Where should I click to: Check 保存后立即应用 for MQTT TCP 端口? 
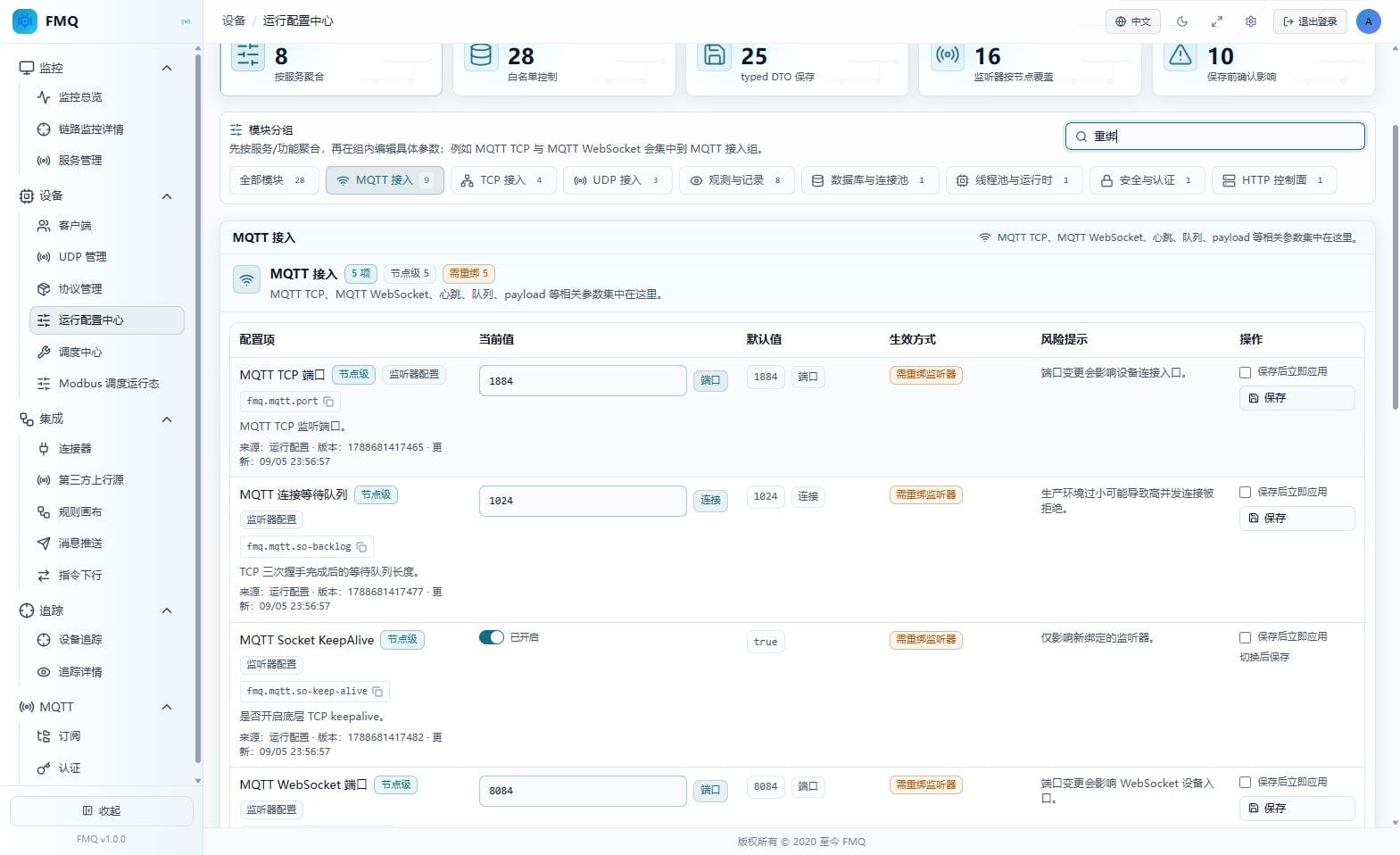[1245, 372]
